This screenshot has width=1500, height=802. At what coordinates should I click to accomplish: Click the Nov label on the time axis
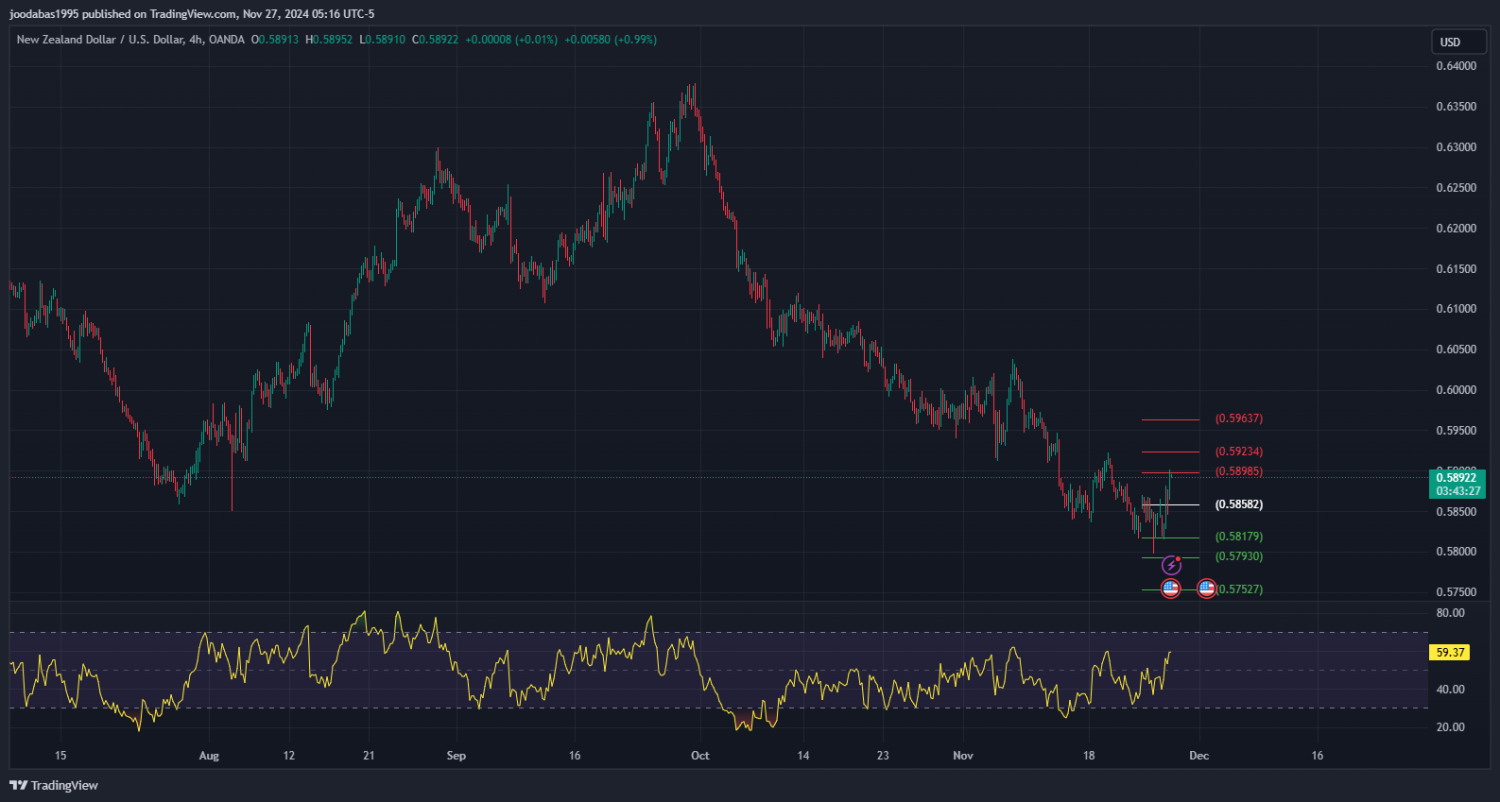963,756
